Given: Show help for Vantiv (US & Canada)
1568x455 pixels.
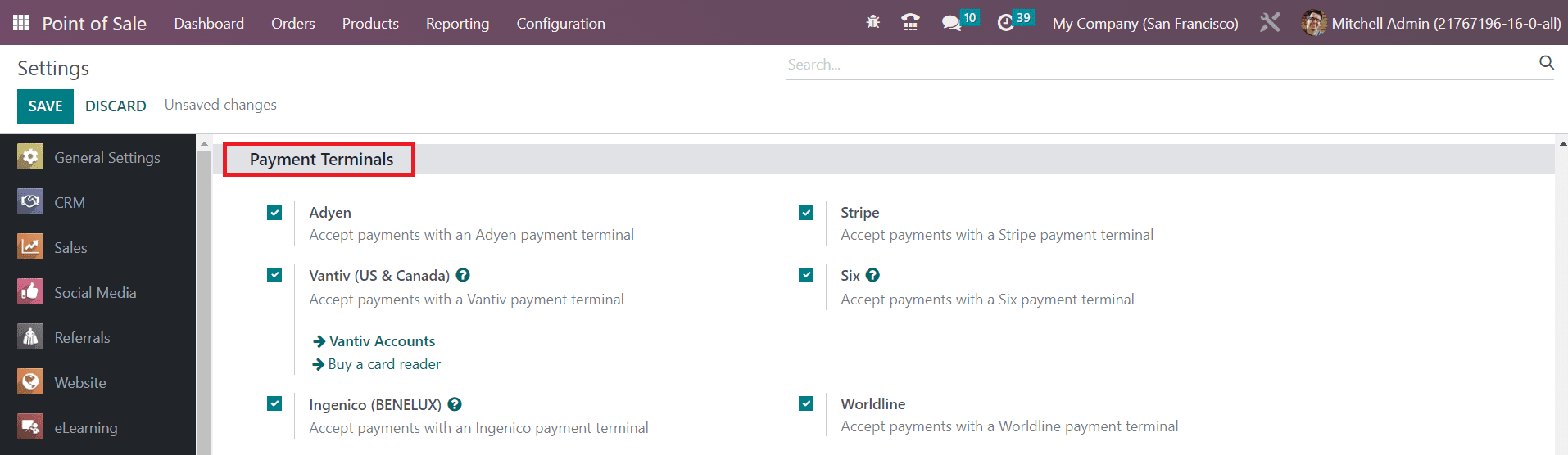Looking at the screenshot, I should coord(463,276).
